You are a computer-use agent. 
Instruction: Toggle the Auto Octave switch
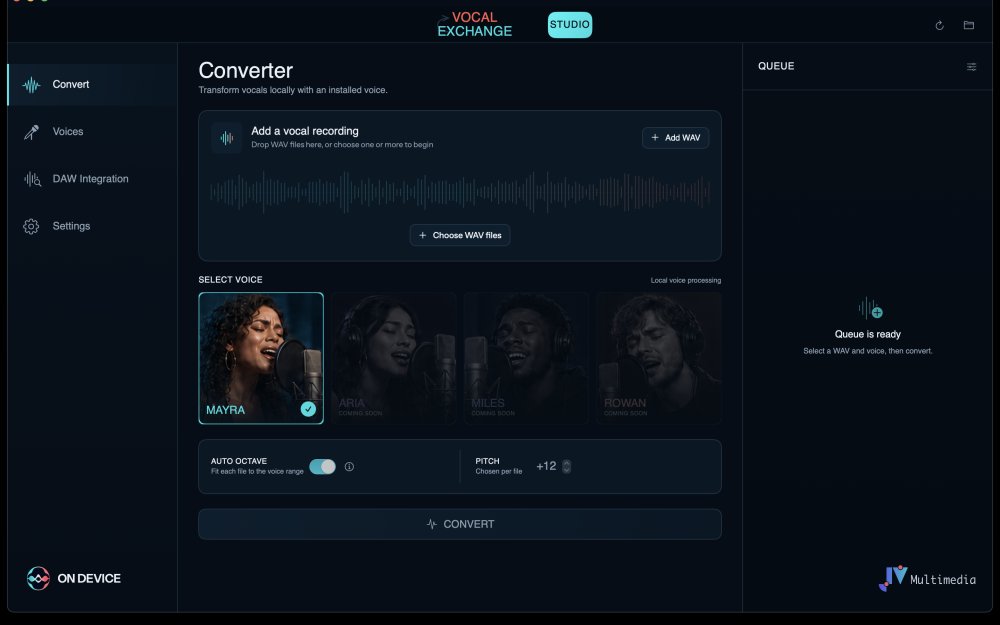323,467
